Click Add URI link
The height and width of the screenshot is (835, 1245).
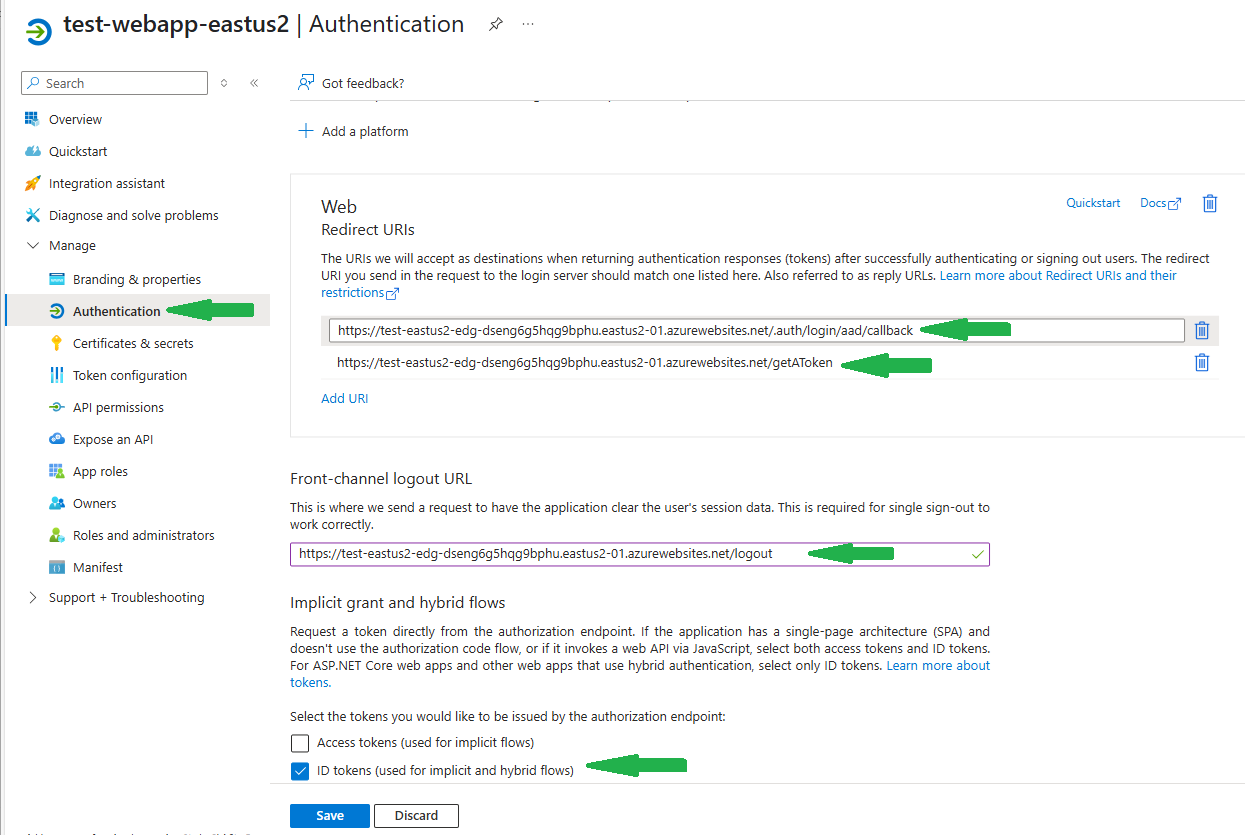tap(344, 397)
